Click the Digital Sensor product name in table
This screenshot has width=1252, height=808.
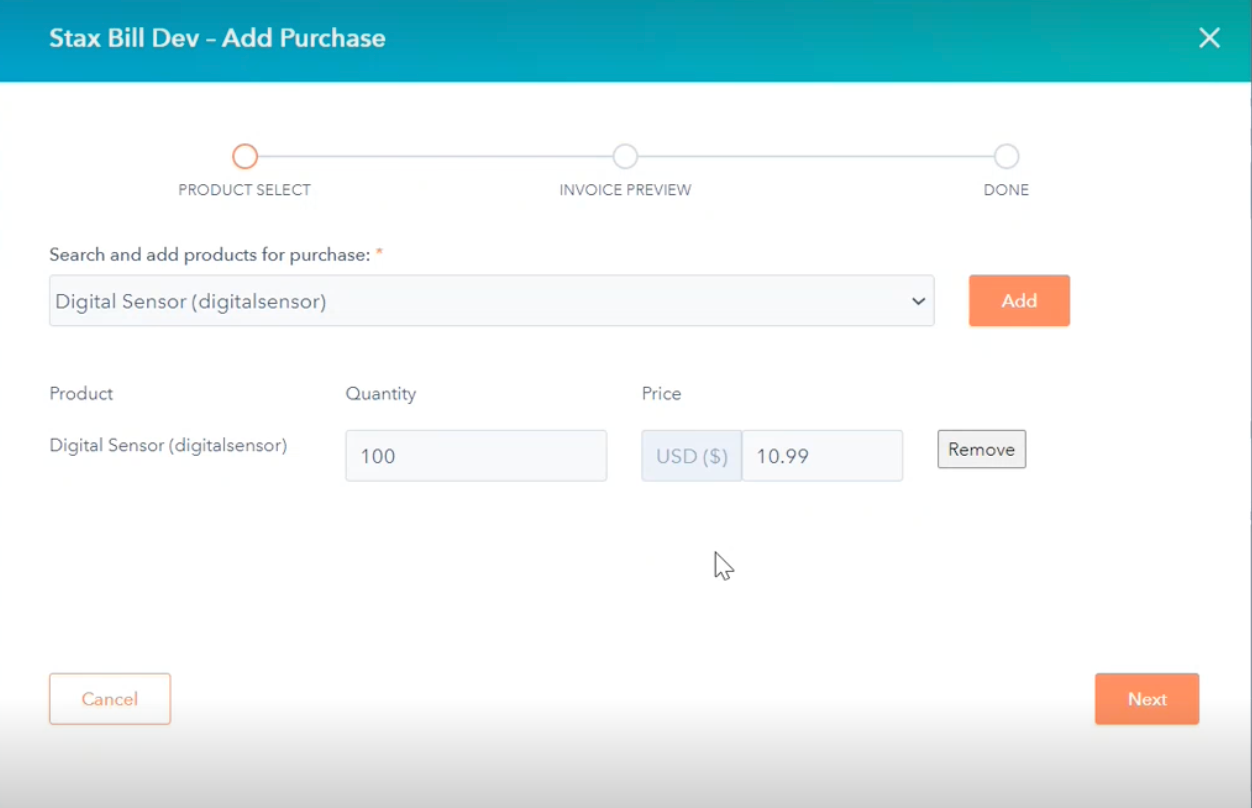click(x=168, y=445)
